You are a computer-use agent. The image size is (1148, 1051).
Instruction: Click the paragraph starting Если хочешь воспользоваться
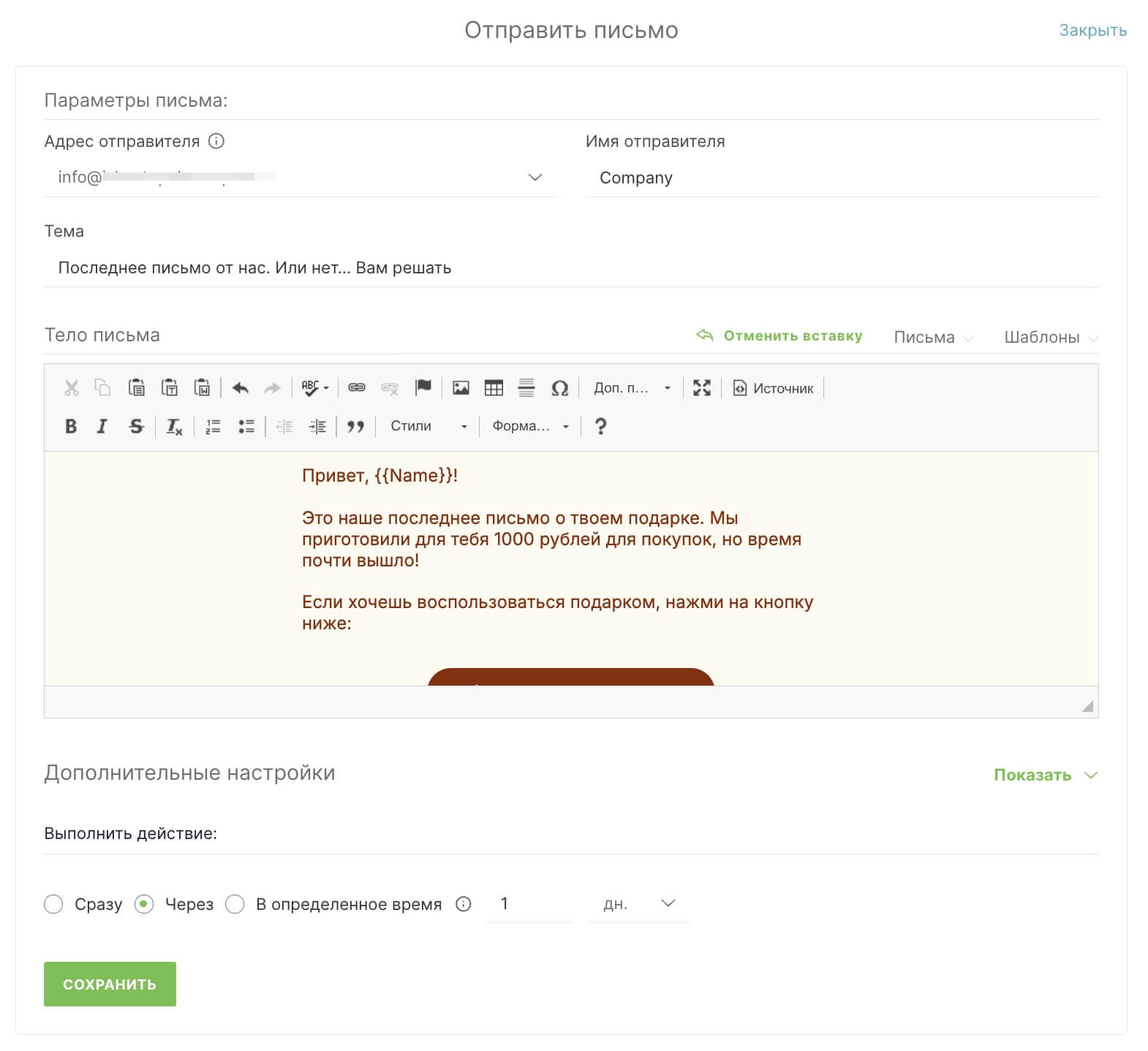pyautogui.click(x=557, y=612)
